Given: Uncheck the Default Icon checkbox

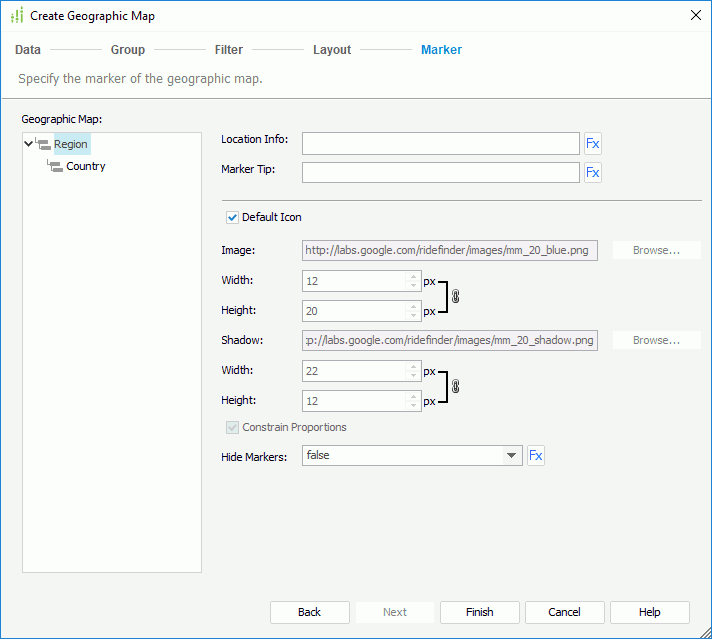Looking at the screenshot, I should pyautogui.click(x=232, y=218).
